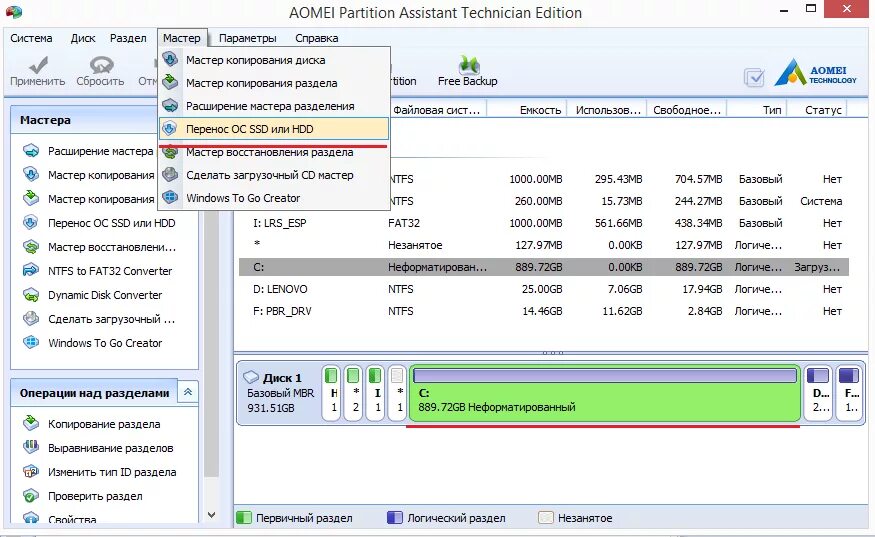Click the Диск 1 drive icon
The width and height of the screenshot is (875, 537).
[251, 377]
